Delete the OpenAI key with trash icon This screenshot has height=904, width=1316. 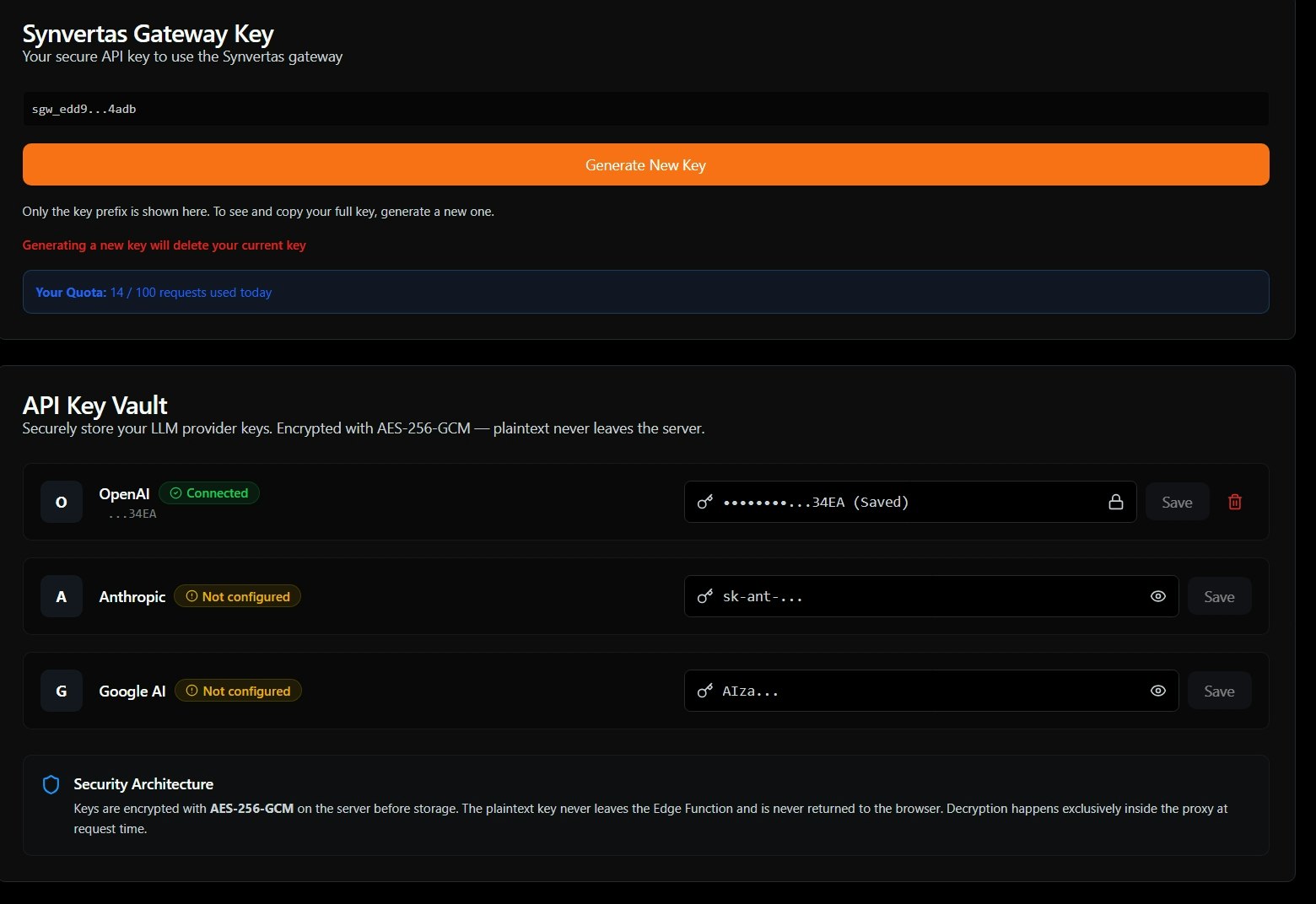[1235, 502]
